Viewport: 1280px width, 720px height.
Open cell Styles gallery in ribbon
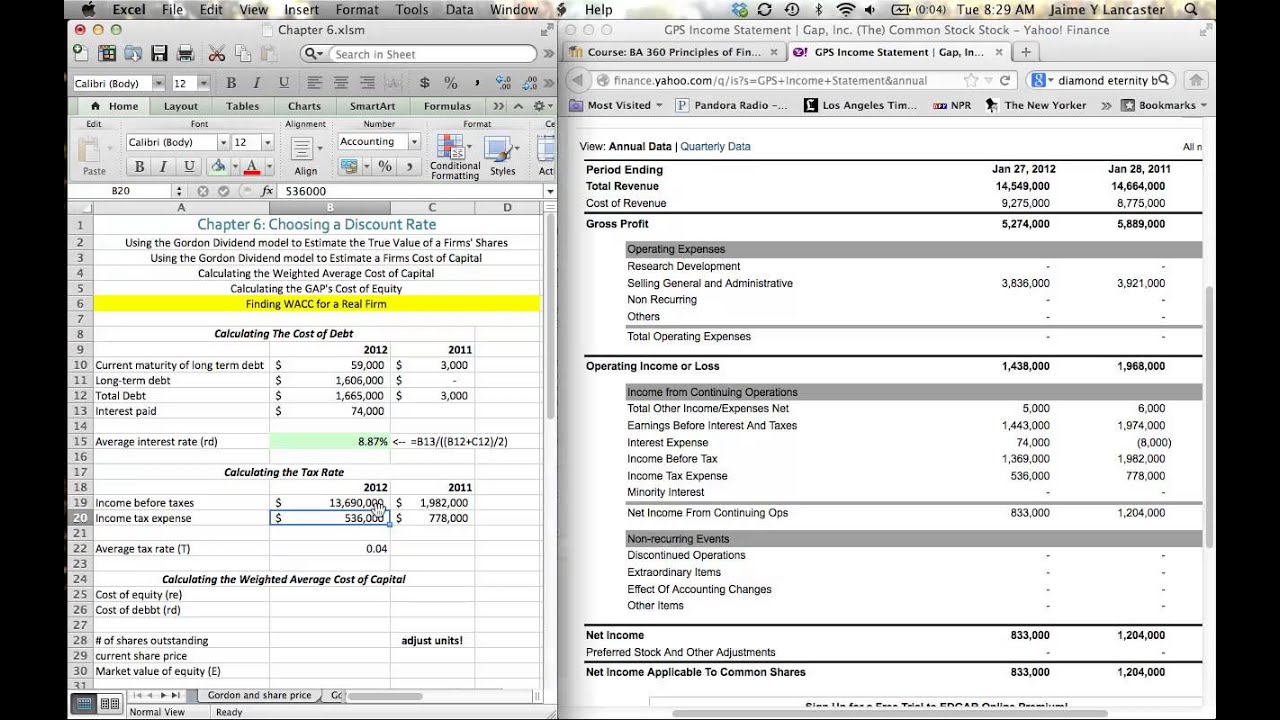[x=502, y=156]
